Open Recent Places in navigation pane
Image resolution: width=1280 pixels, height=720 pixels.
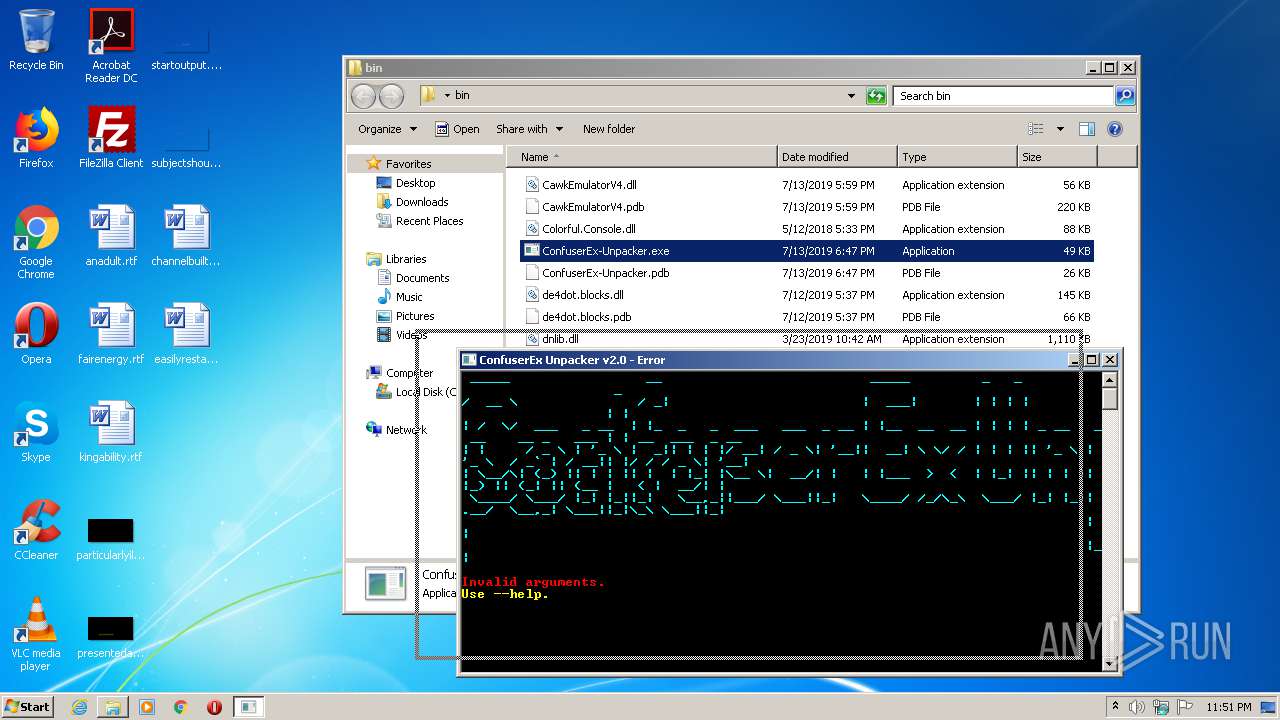point(429,221)
